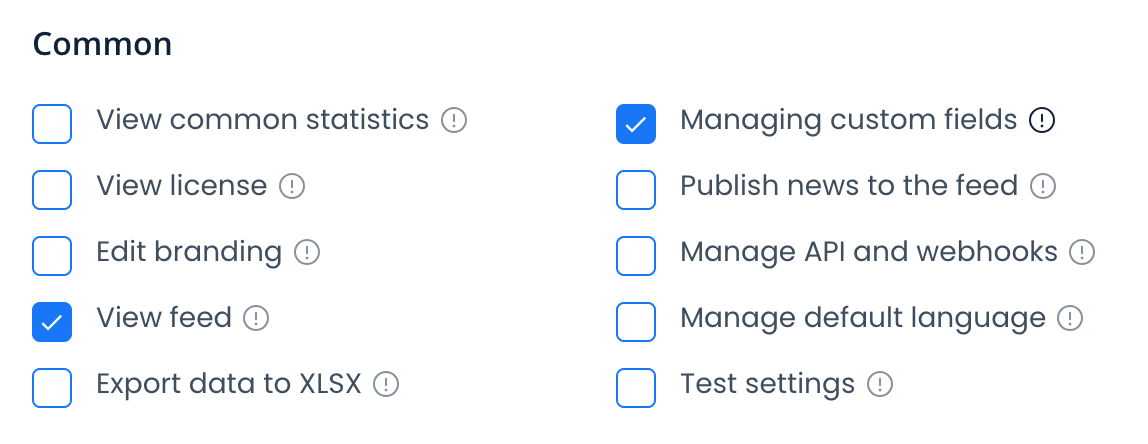Click info icon next to Export data to XLSX

(x=386, y=384)
